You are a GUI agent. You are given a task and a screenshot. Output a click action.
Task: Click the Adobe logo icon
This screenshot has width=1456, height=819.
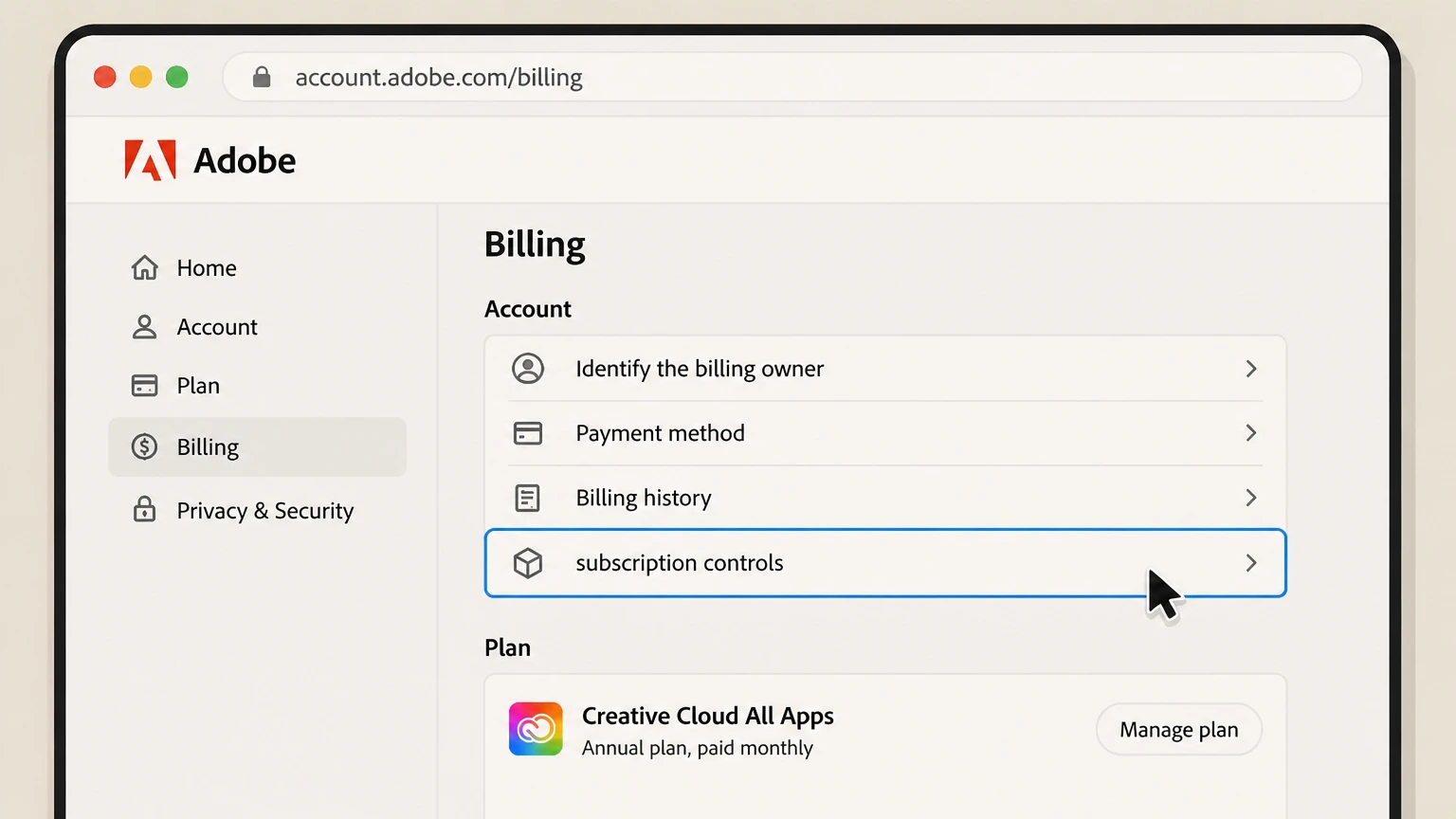(x=150, y=160)
